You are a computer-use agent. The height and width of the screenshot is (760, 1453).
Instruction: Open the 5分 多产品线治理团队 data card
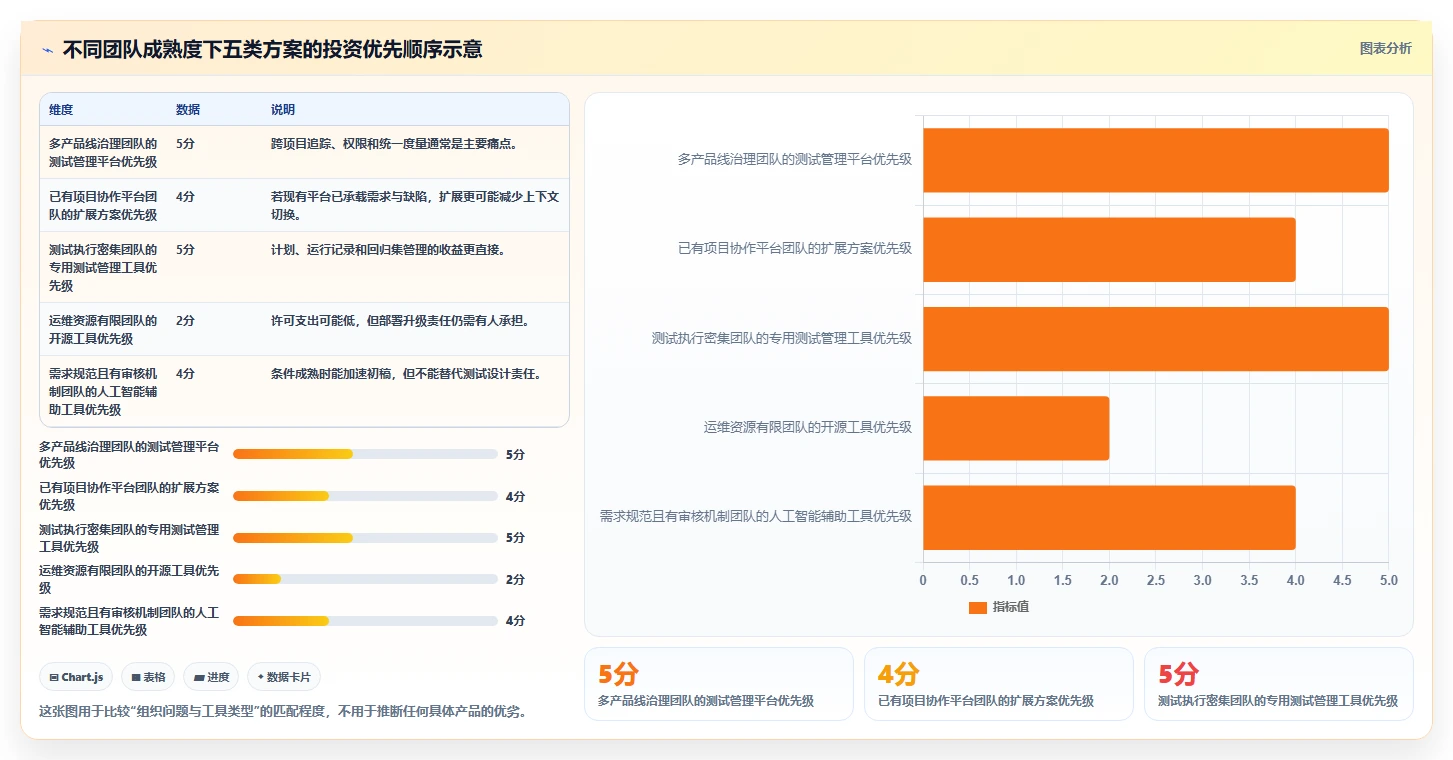coord(719,685)
